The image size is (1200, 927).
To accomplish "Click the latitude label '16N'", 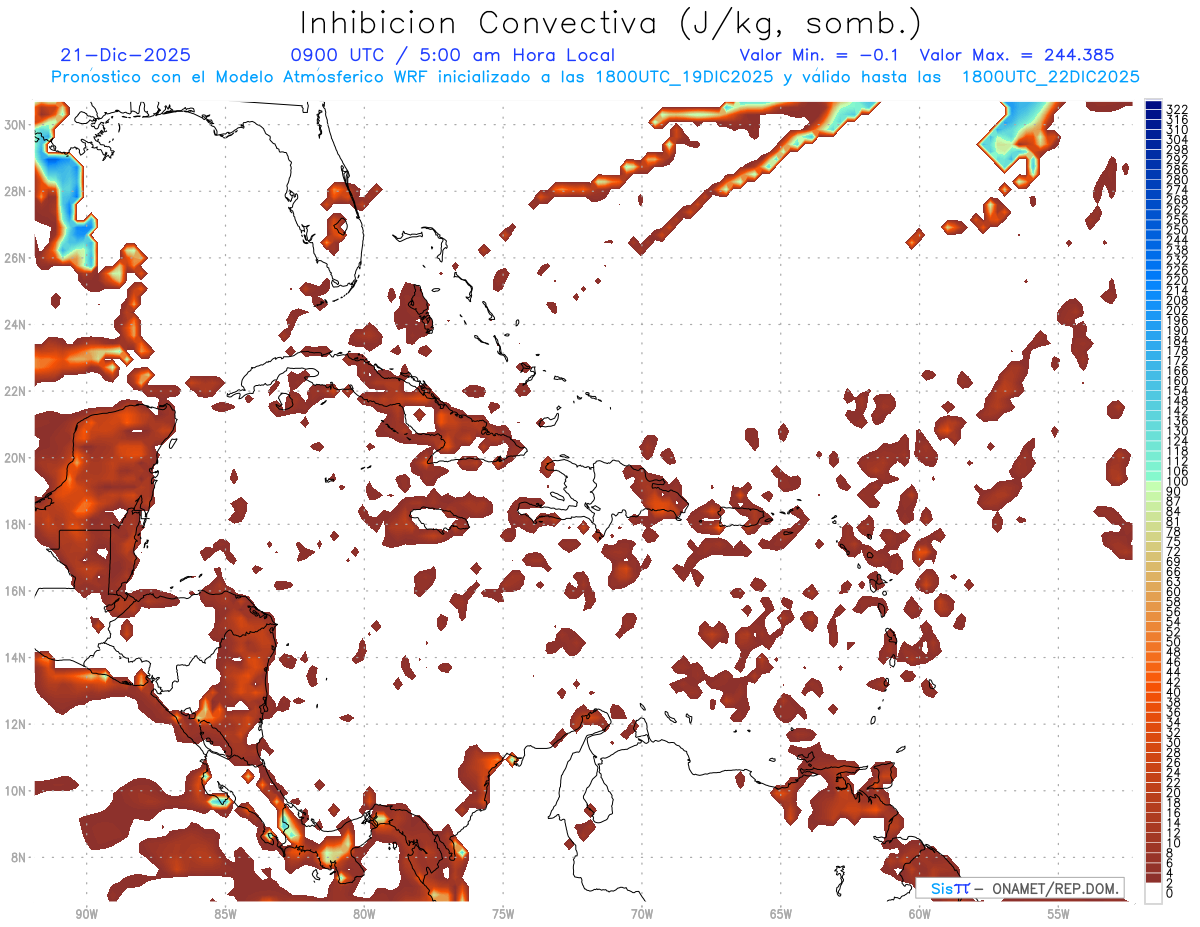I will pyautogui.click(x=17, y=591).
